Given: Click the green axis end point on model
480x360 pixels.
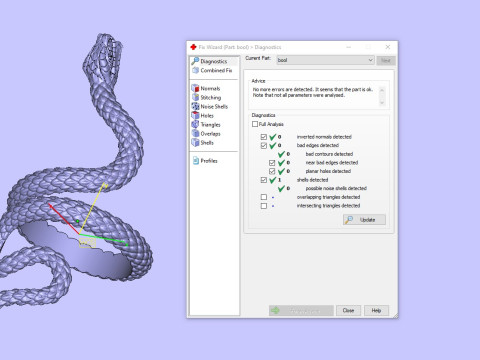Looking at the screenshot, I should (x=126, y=245).
